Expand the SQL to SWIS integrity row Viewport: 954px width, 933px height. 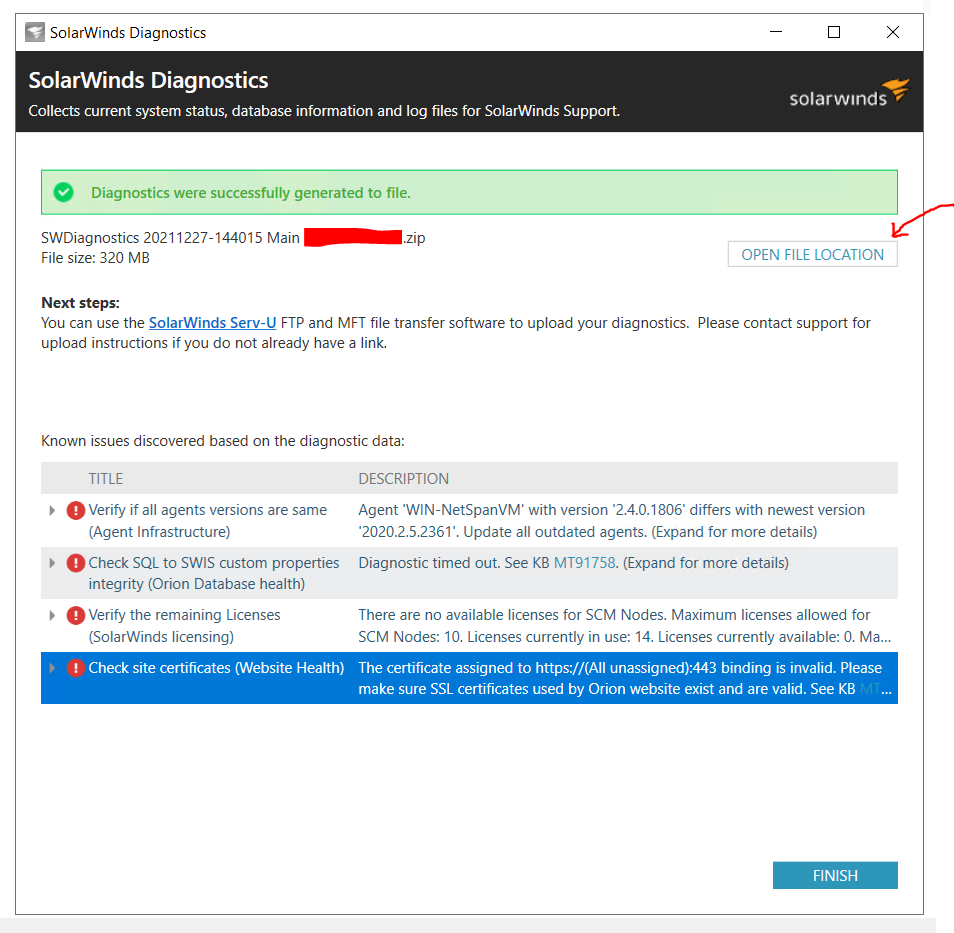coord(52,564)
